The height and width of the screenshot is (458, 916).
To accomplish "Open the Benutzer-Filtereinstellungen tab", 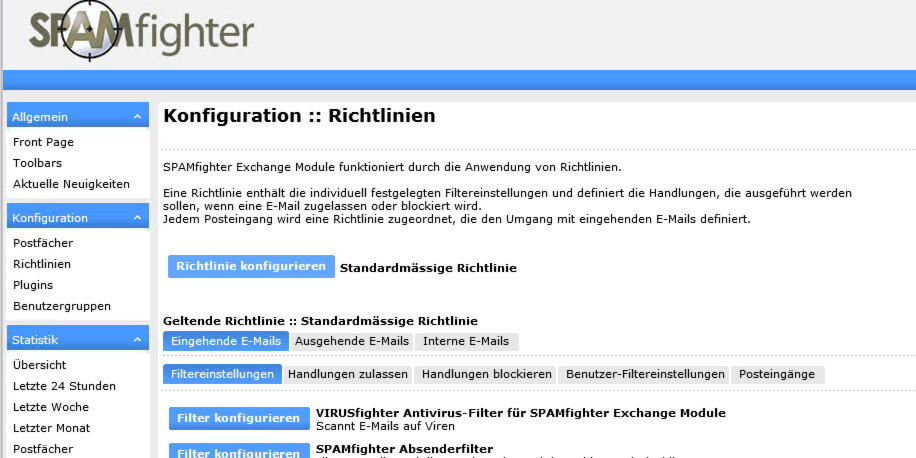I will coord(645,374).
